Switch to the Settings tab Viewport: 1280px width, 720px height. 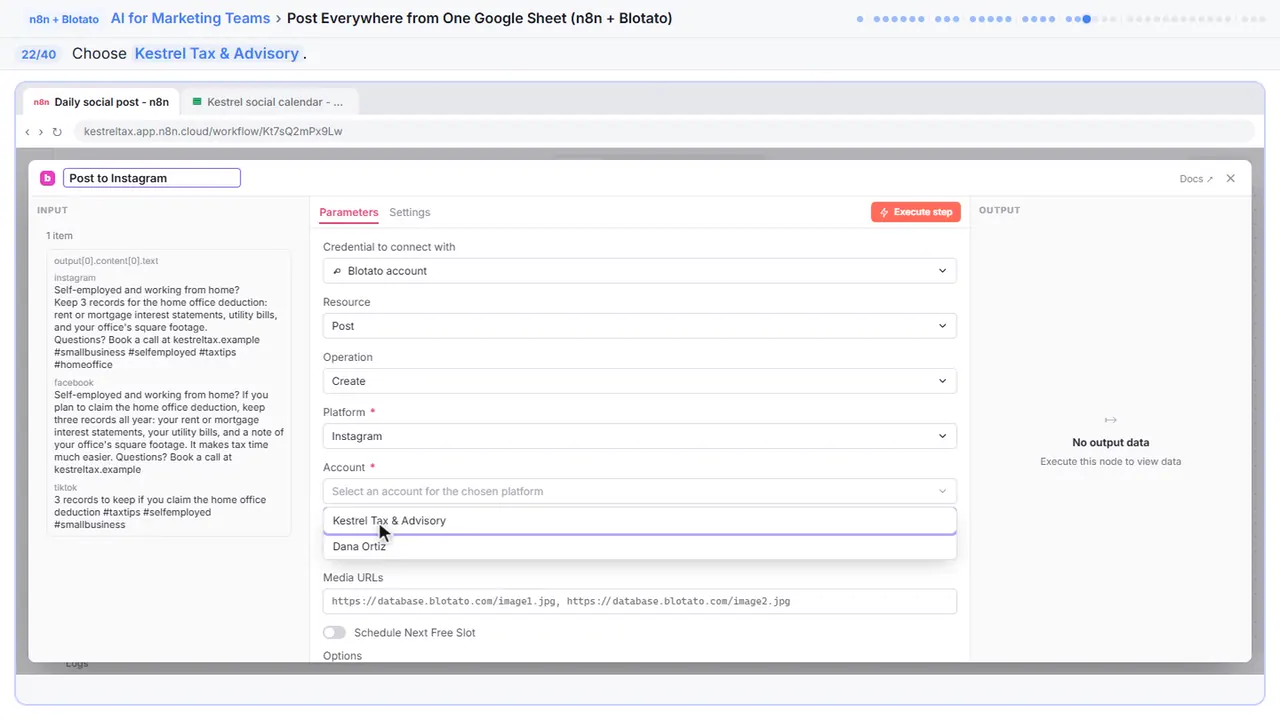point(410,212)
